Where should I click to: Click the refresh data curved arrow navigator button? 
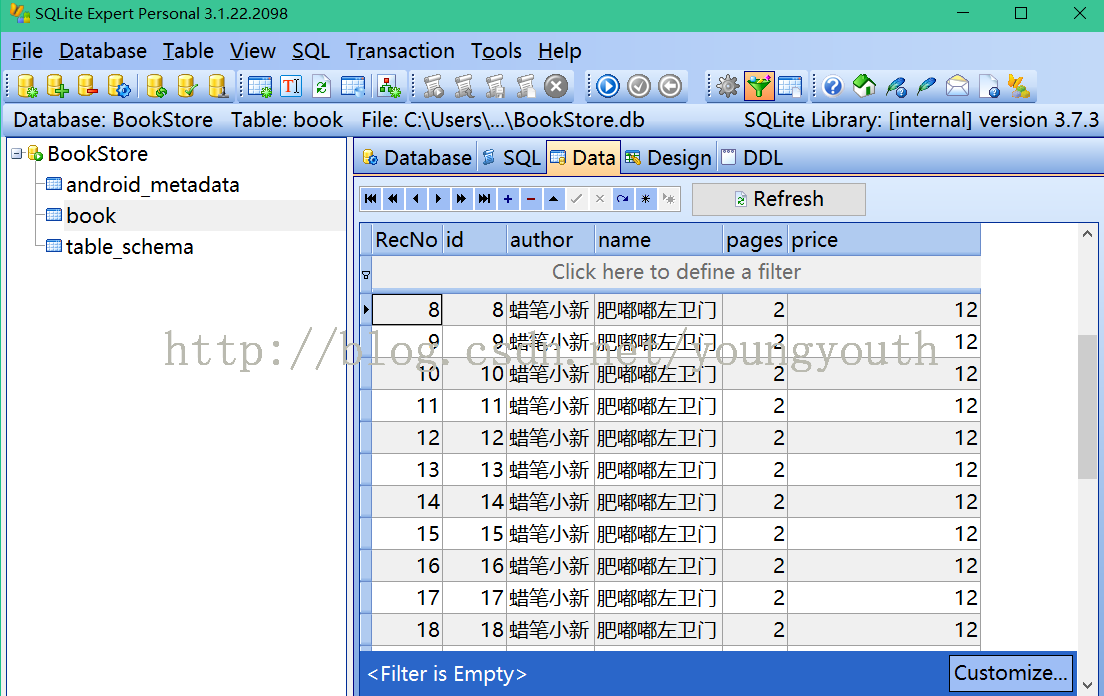[622, 199]
